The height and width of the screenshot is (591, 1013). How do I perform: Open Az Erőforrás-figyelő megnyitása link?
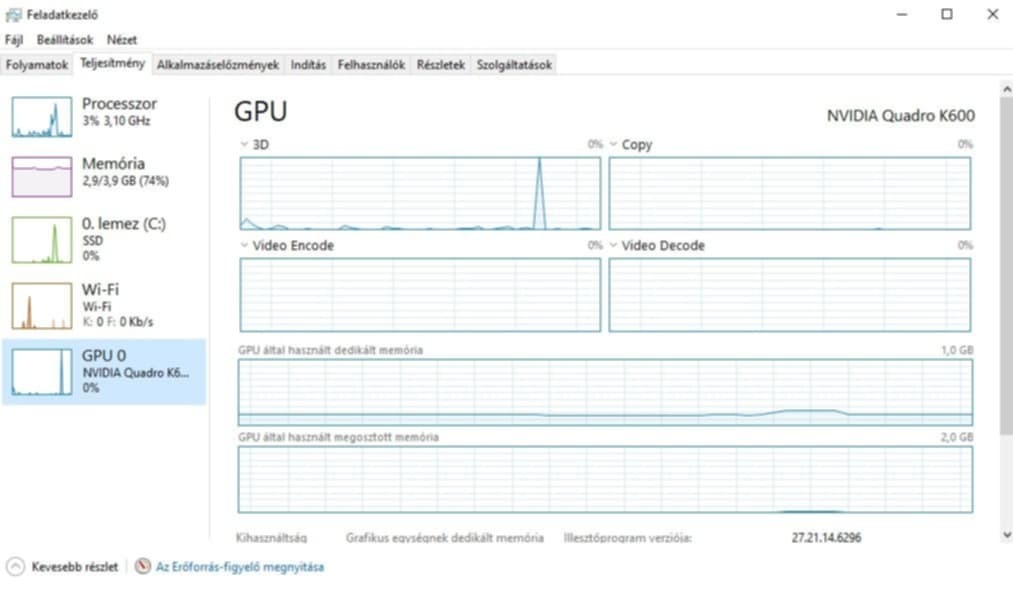pos(239,567)
